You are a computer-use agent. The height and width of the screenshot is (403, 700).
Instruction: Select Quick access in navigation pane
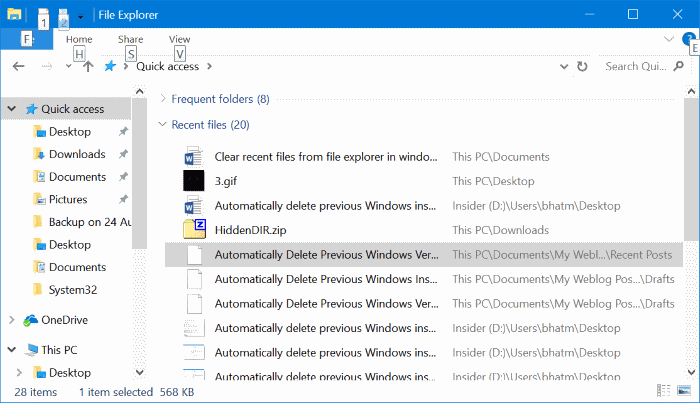tap(72, 109)
